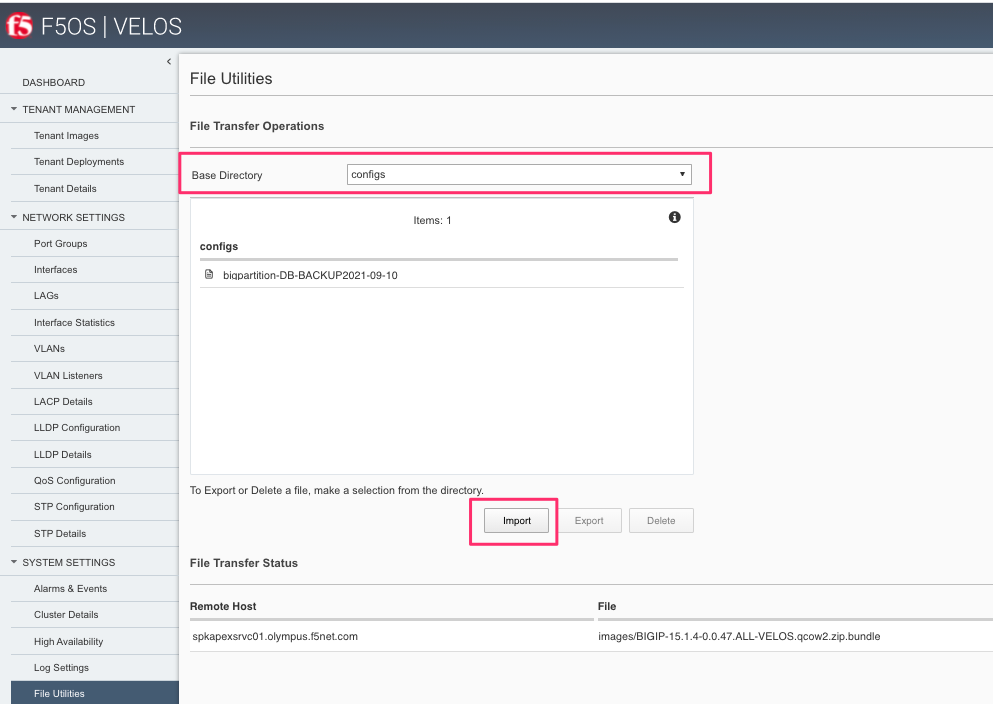Click the File column header
This screenshot has height=704, width=993.
(x=607, y=606)
